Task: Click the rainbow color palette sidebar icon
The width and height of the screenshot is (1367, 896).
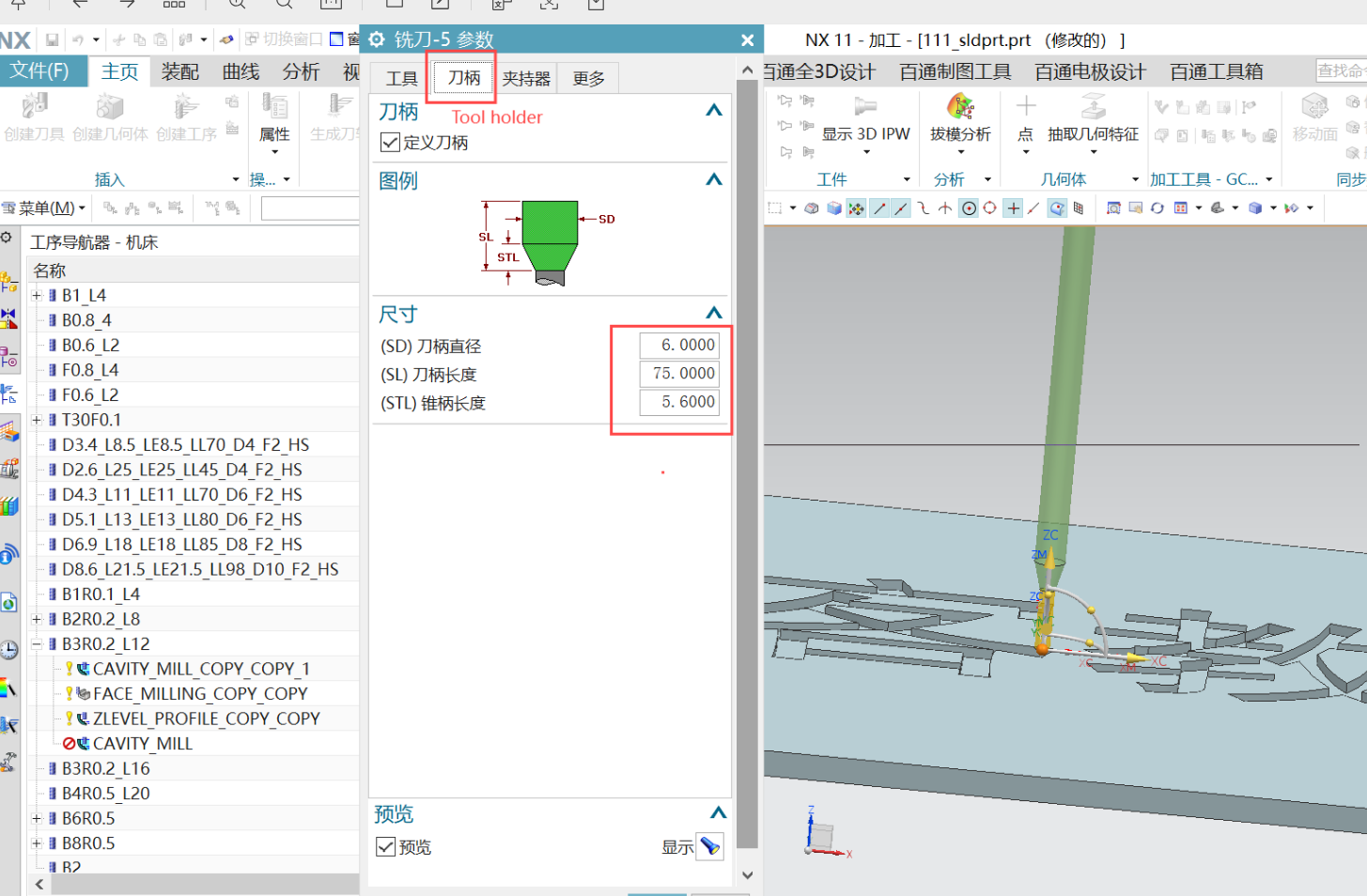Action: click(x=8, y=687)
